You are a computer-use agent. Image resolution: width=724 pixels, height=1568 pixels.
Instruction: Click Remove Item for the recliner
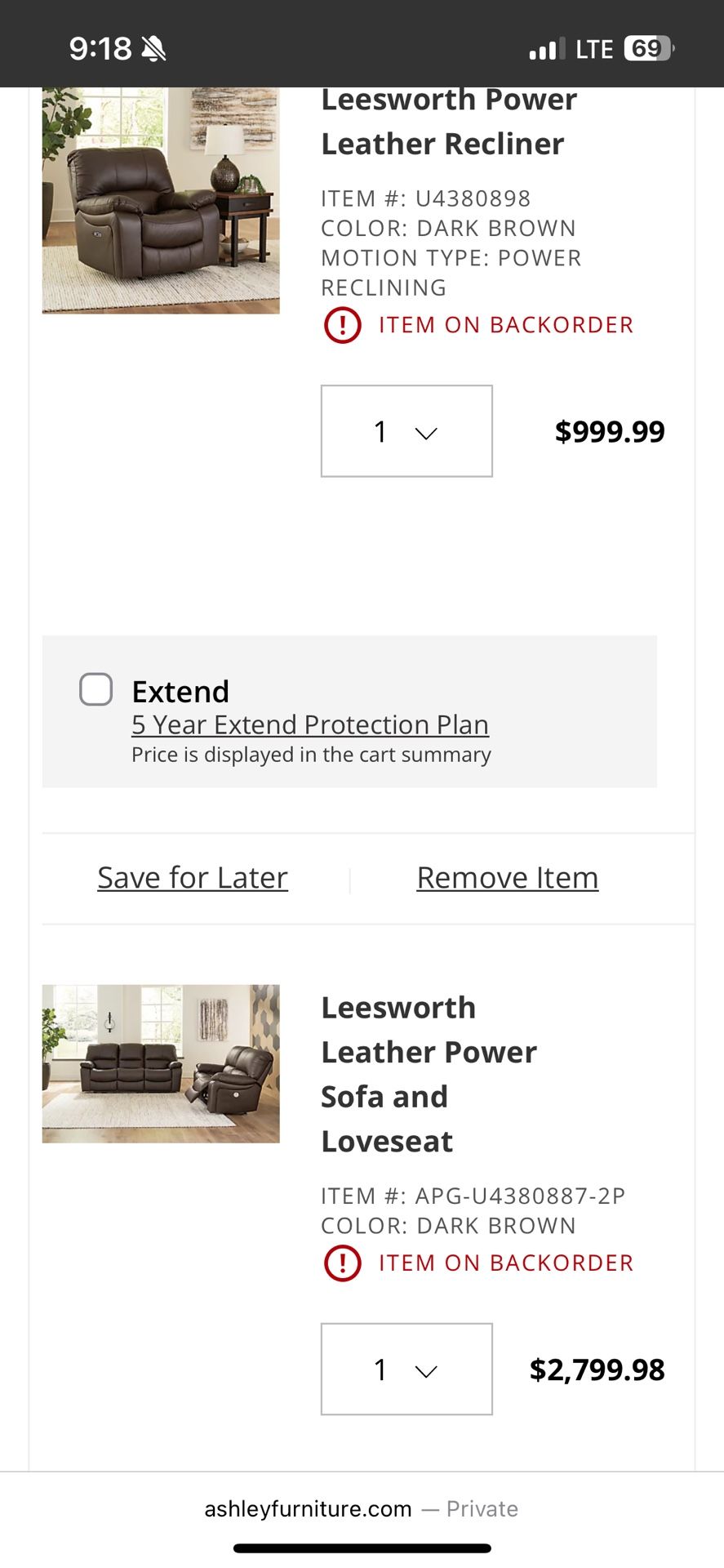(x=506, y=877)
